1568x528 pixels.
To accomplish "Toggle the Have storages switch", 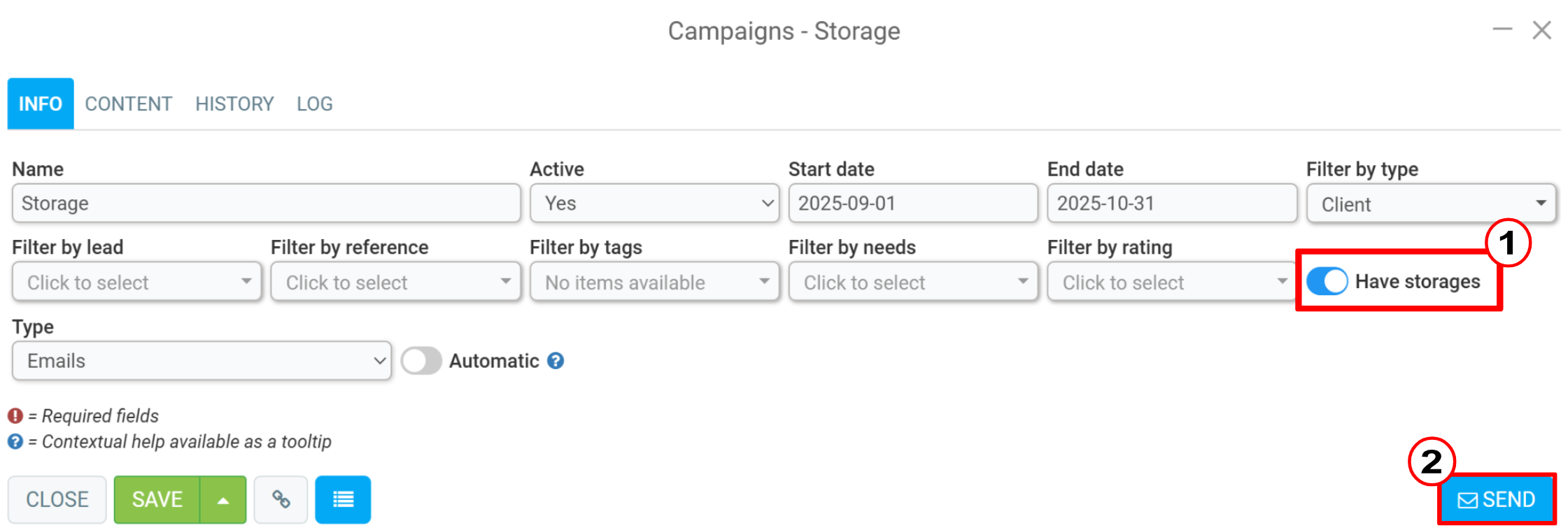I will click(1327, 281).
